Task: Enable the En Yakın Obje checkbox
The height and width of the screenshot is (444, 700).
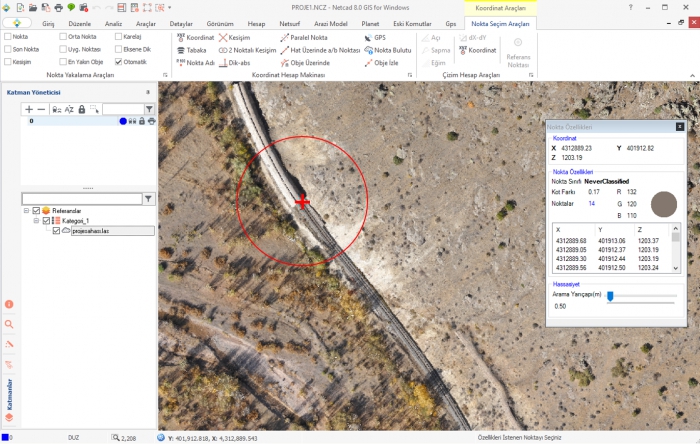Action: 63,62
